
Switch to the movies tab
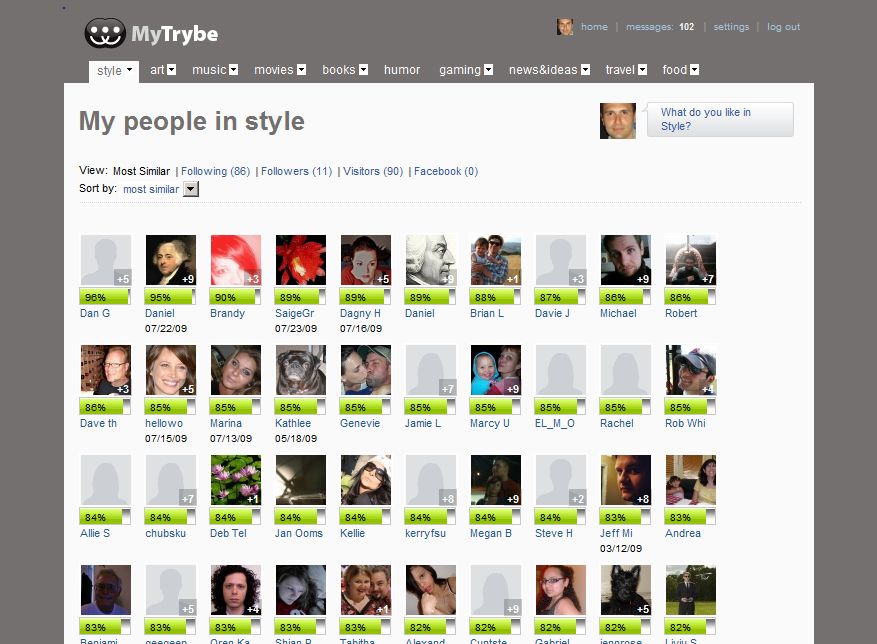click(274, 70)
